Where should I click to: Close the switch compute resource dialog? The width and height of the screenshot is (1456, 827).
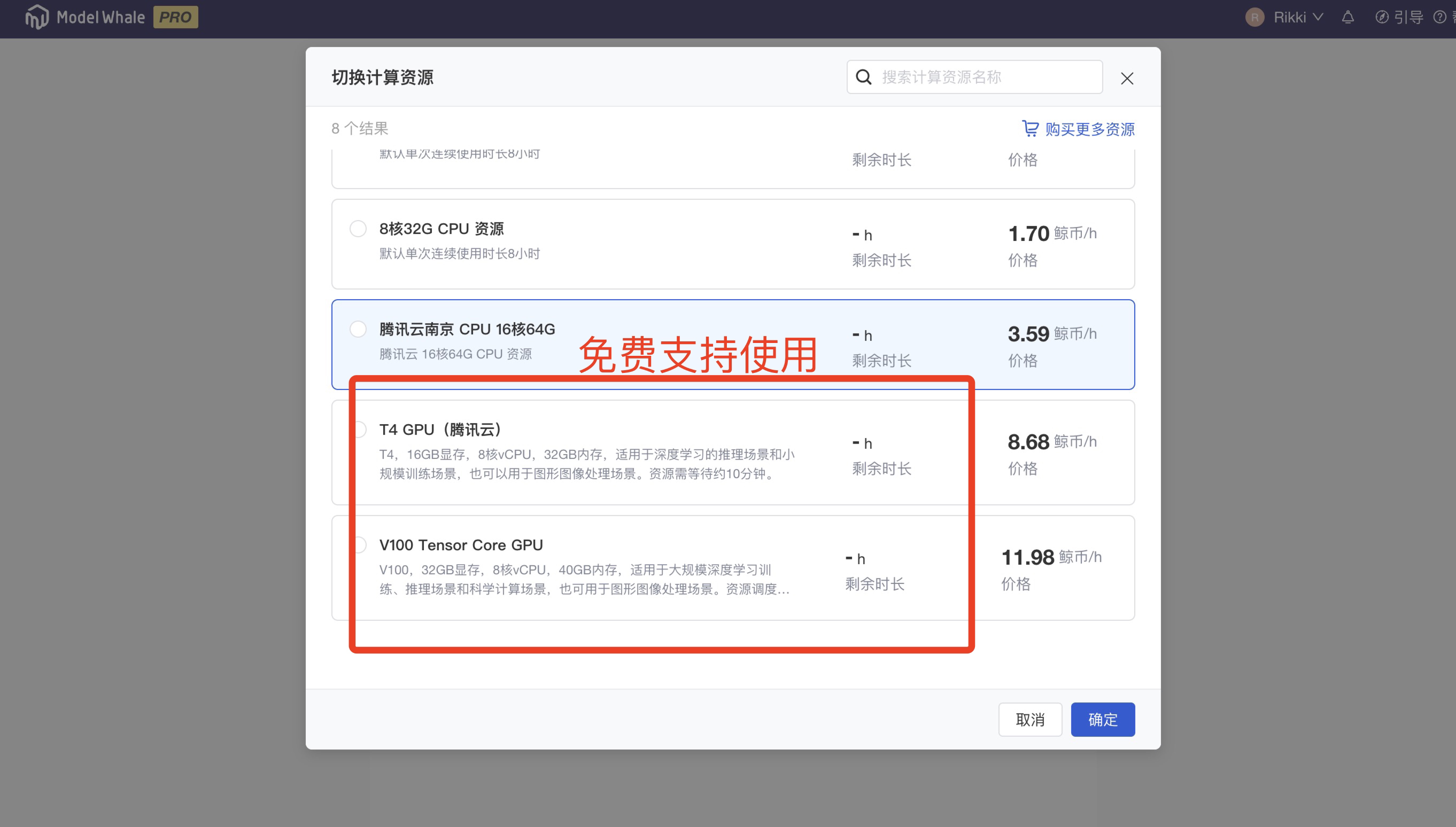(1126, 79)
